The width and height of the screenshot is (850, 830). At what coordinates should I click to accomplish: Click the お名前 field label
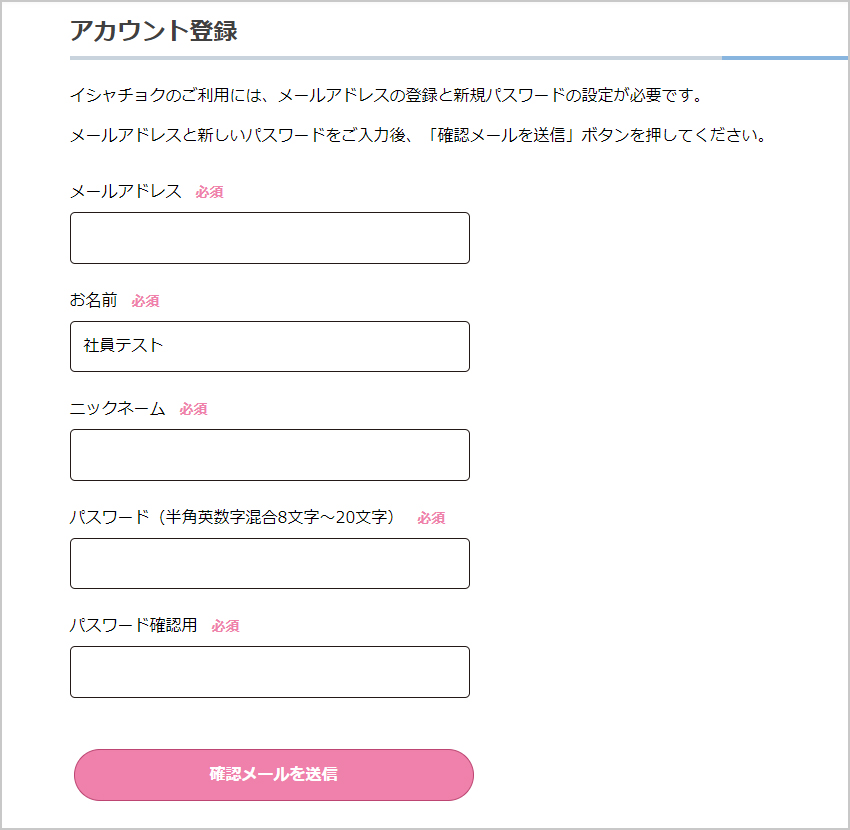coord(94,300)
